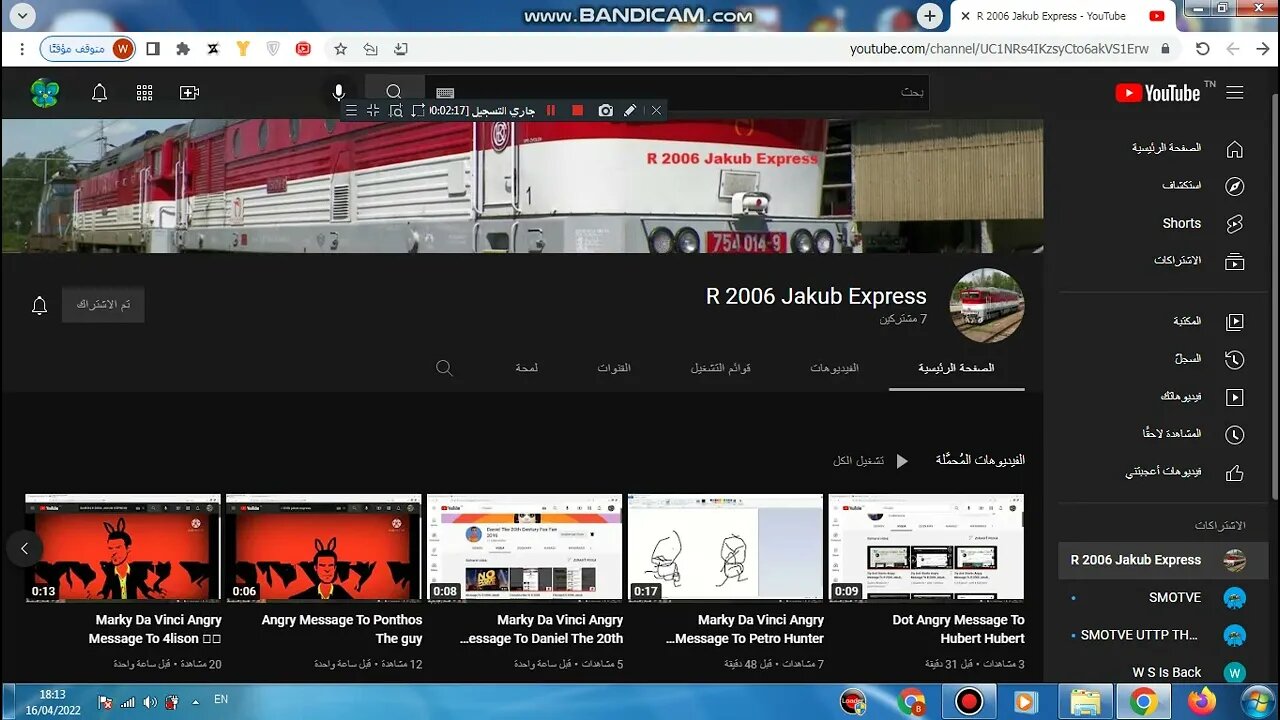Open SMOTVE subscription in sidebar

point(1164,597)
